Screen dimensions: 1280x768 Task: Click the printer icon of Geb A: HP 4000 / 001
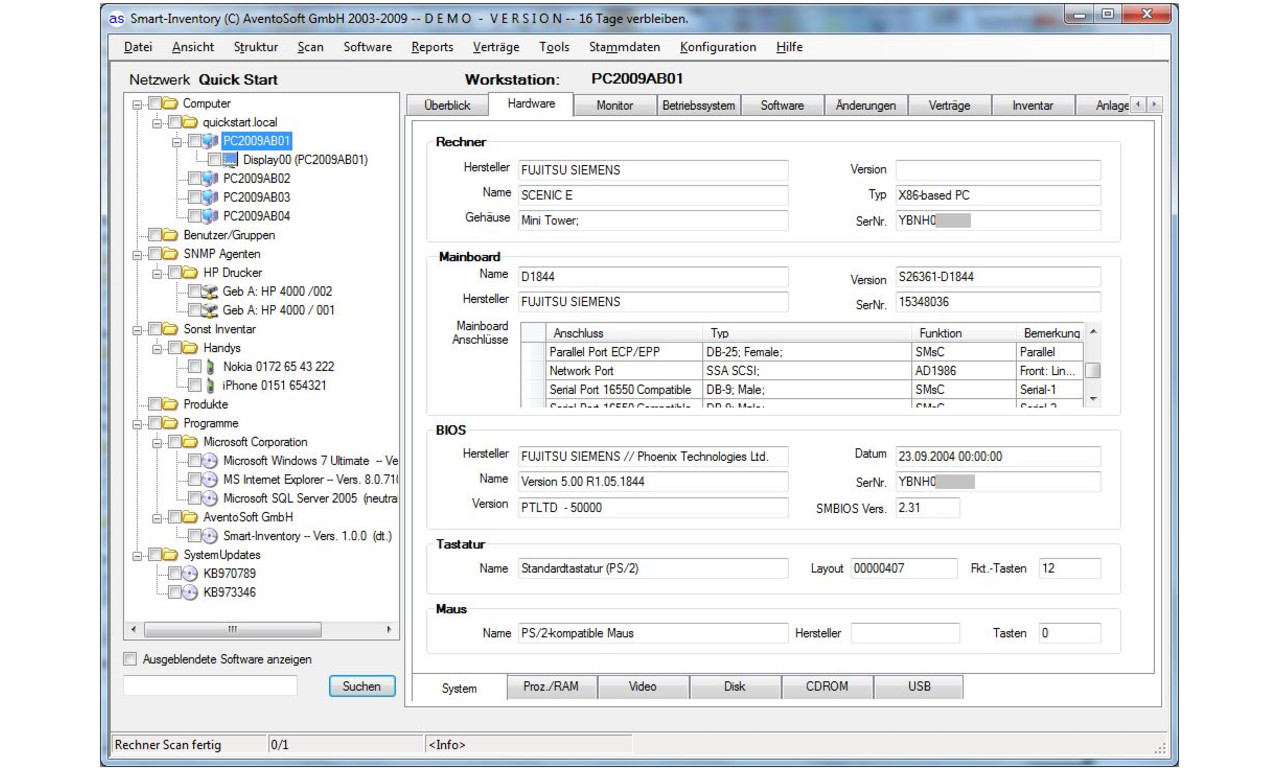pyautogui.click(x=210, y=310)
